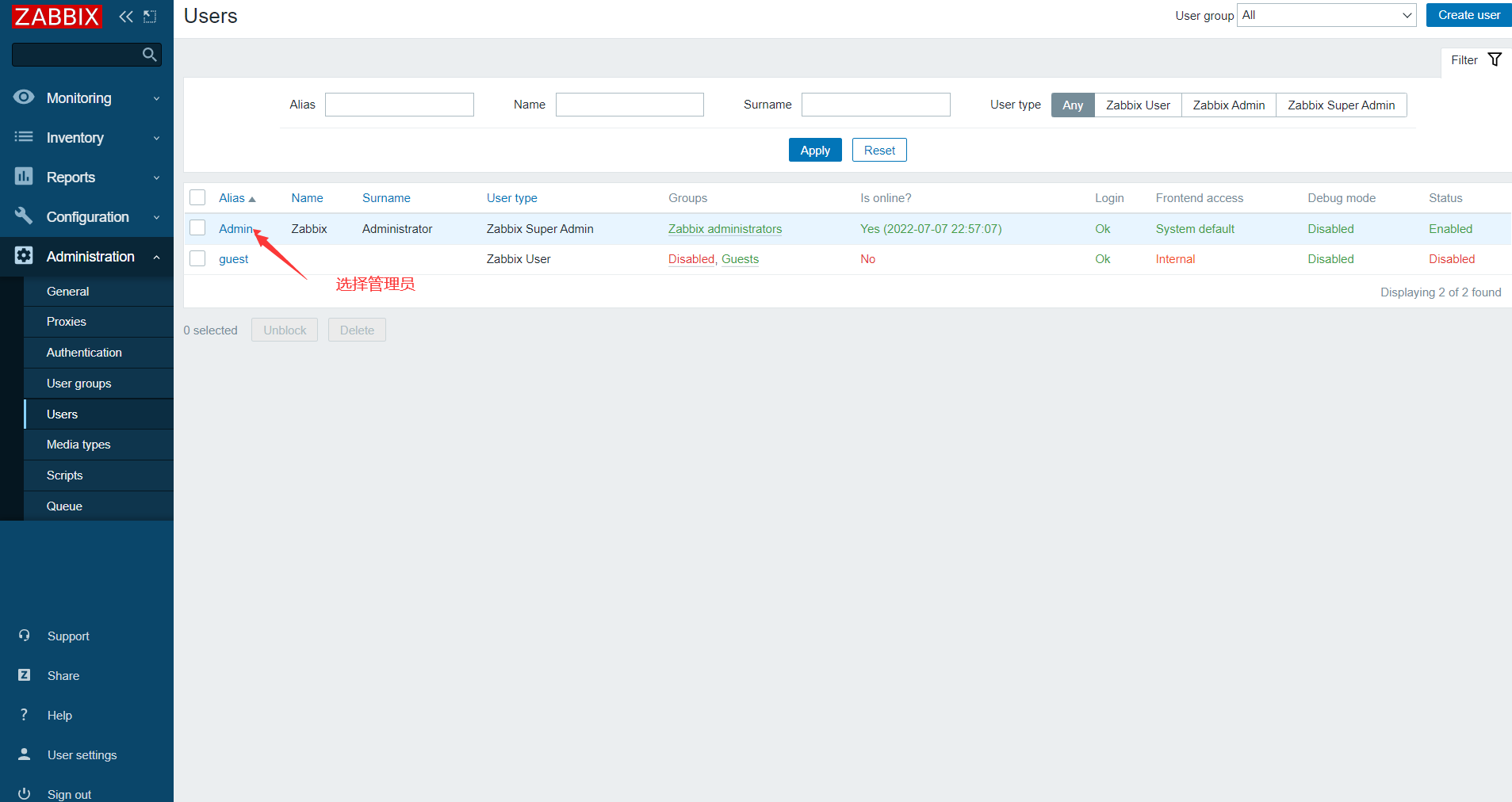
Task: Click Disabled debug mode for Admin
Action: click(x=1330, y=229)
